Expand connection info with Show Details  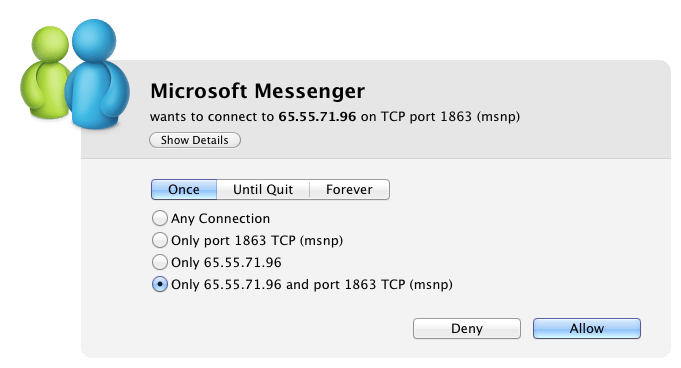(x=195, y=140)
